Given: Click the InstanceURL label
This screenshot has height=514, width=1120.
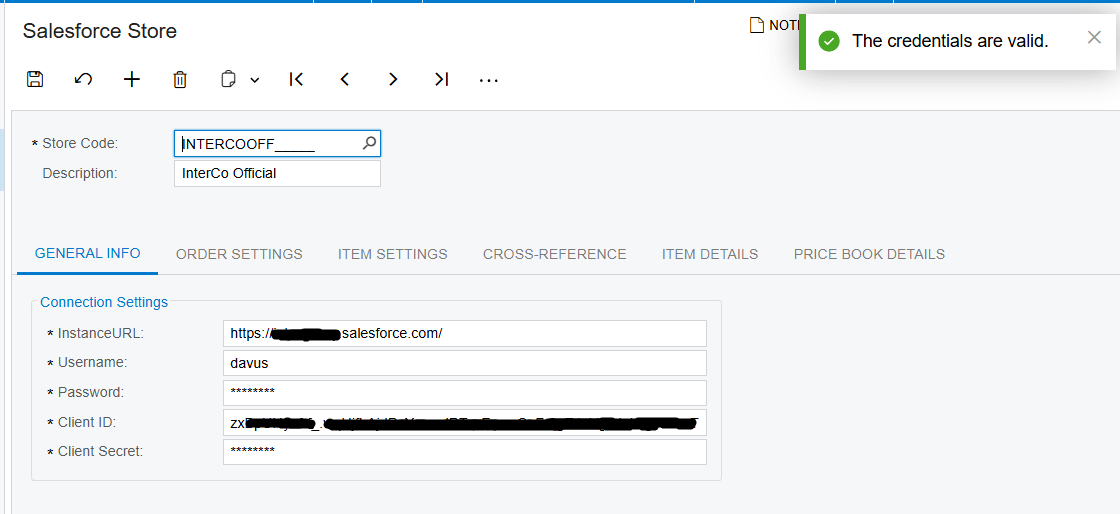Looking at the screenshot, I should [101, 333].
